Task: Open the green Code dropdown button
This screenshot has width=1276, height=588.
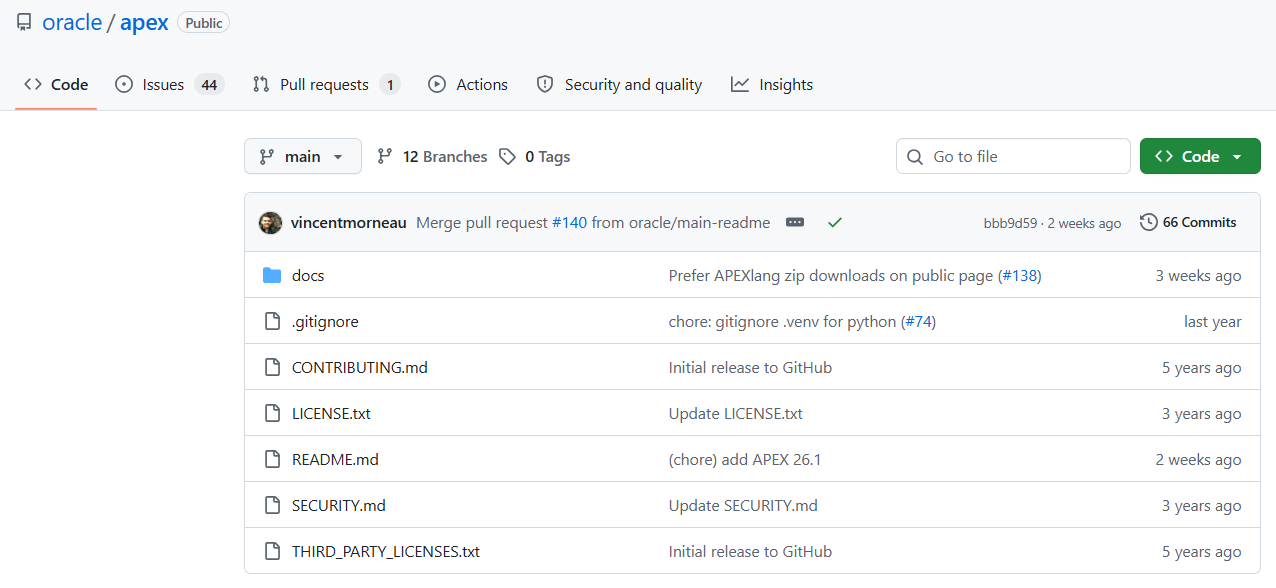Action: click(1200, 156)
